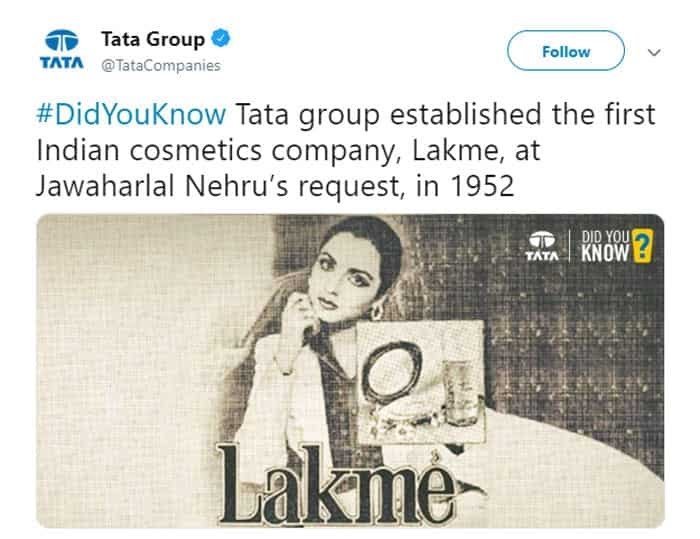Click the Tata Group display name

tap(153, 39)
